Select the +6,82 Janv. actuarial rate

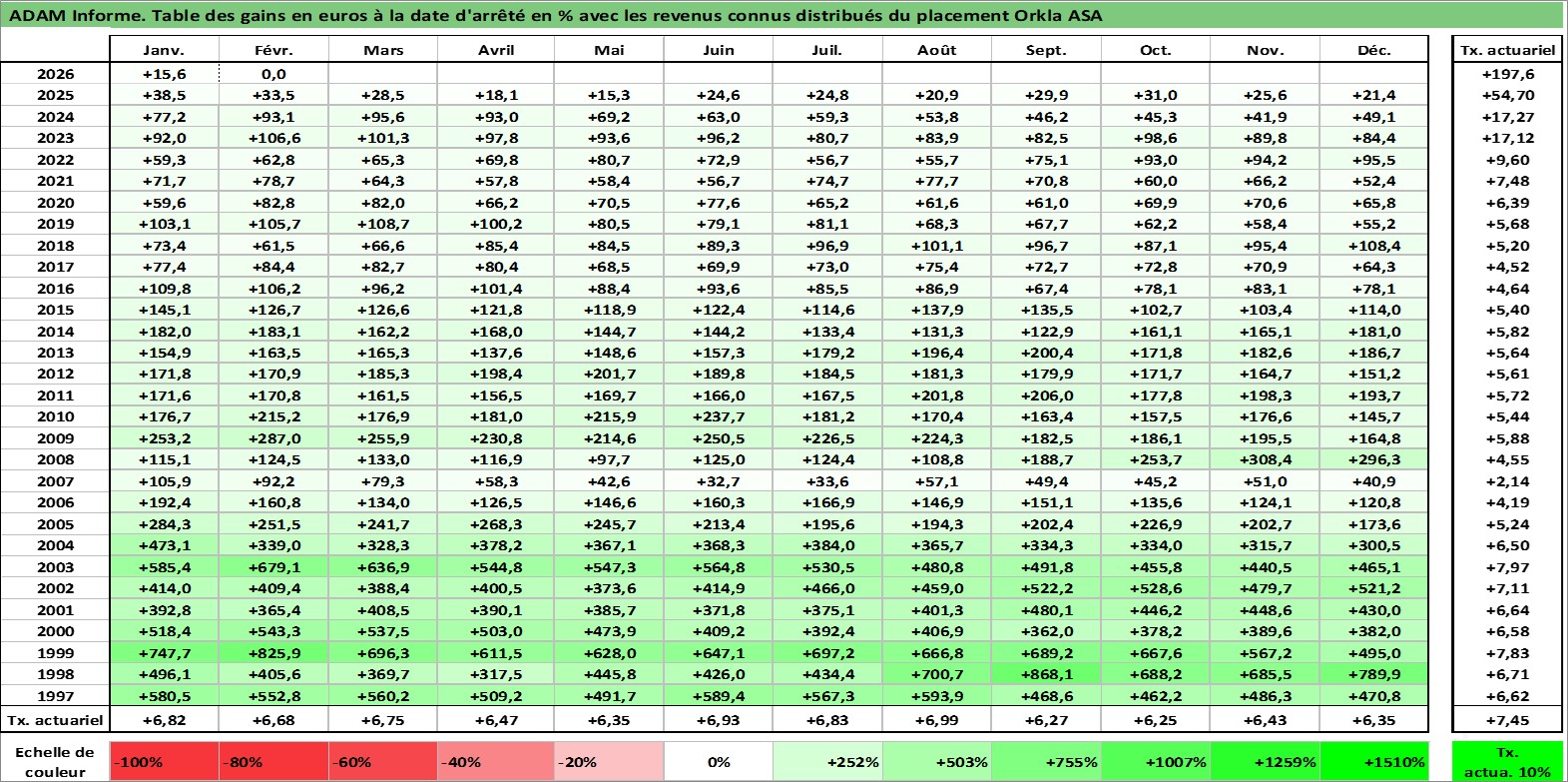[164, 719]
